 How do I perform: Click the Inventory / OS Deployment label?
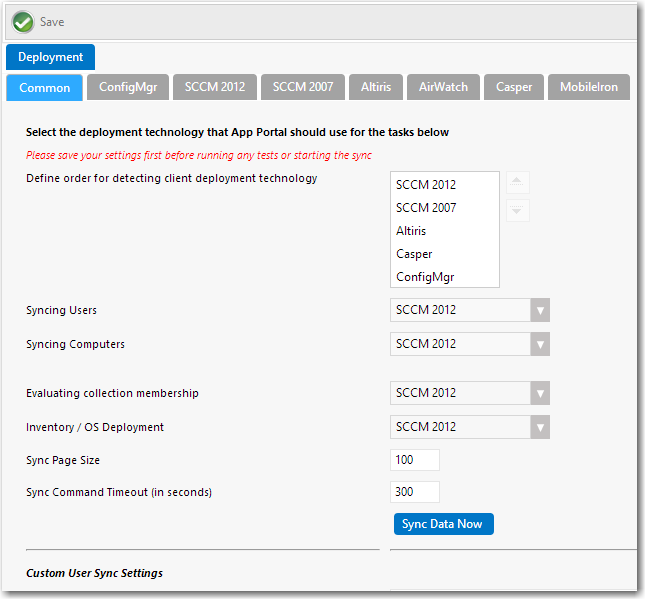95,427
